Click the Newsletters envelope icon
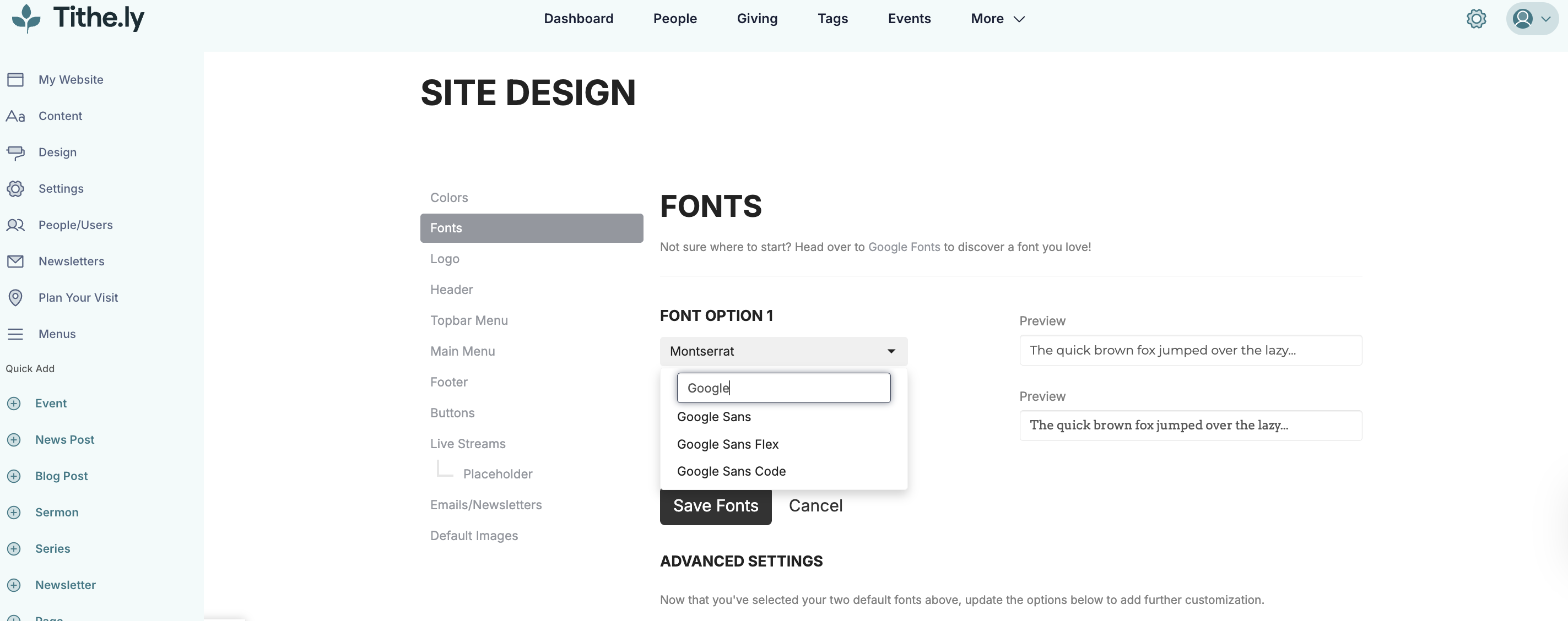 (15, 262)
